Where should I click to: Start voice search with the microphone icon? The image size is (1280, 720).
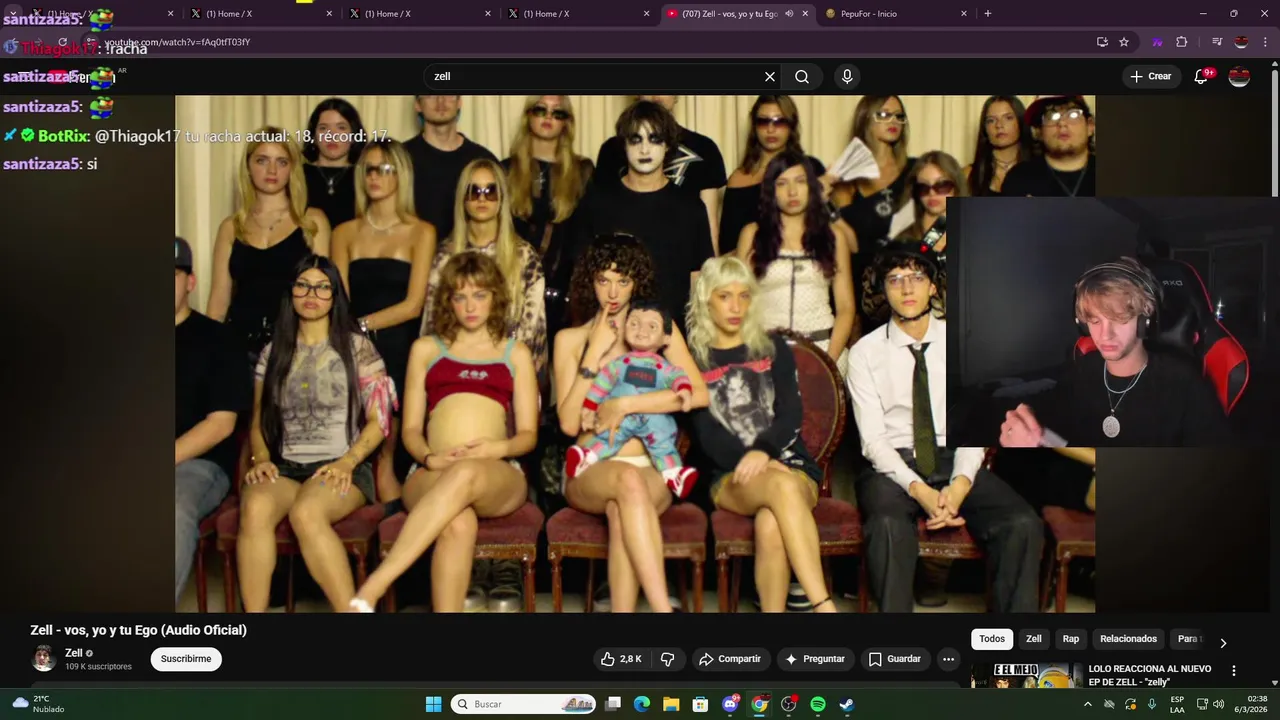coord(847,77)
